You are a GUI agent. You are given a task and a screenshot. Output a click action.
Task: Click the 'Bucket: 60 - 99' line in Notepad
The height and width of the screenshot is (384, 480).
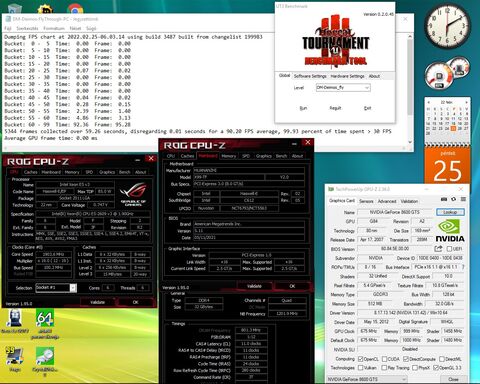pyautogui.click(x=67, y=124)
